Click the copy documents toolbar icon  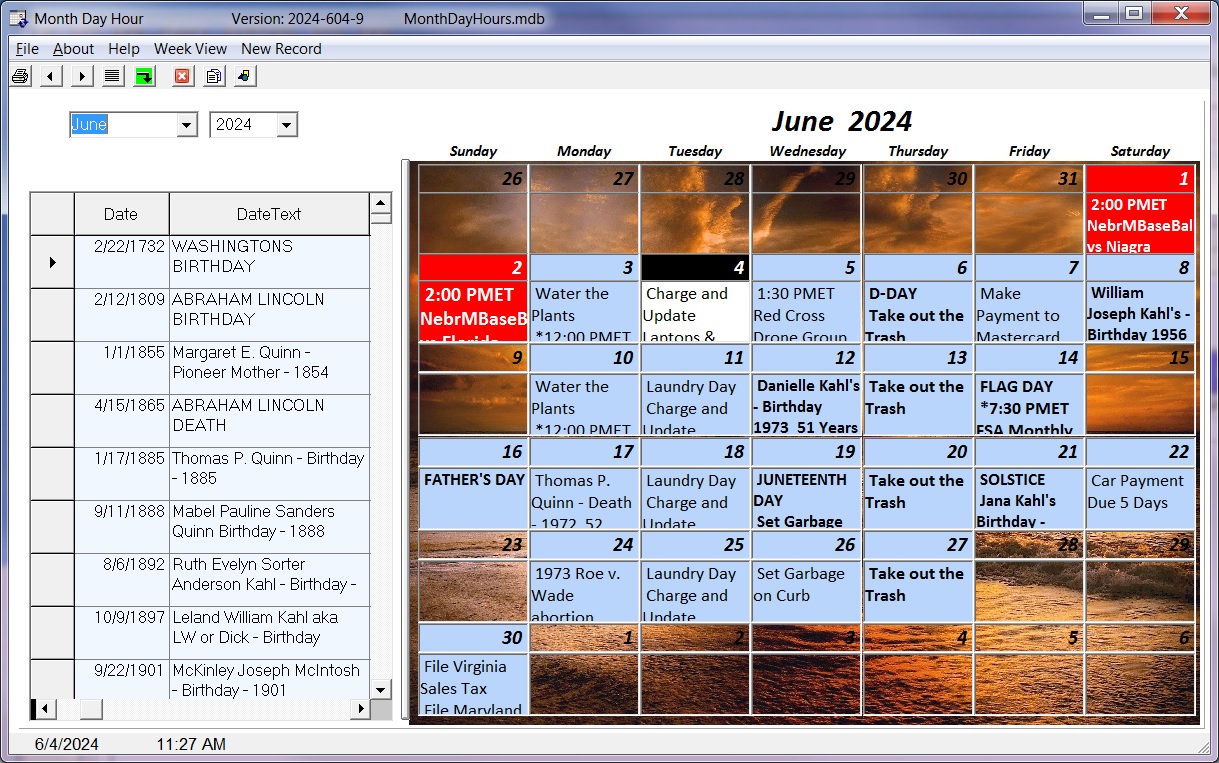pyautogui.click(x=213, y=76)
